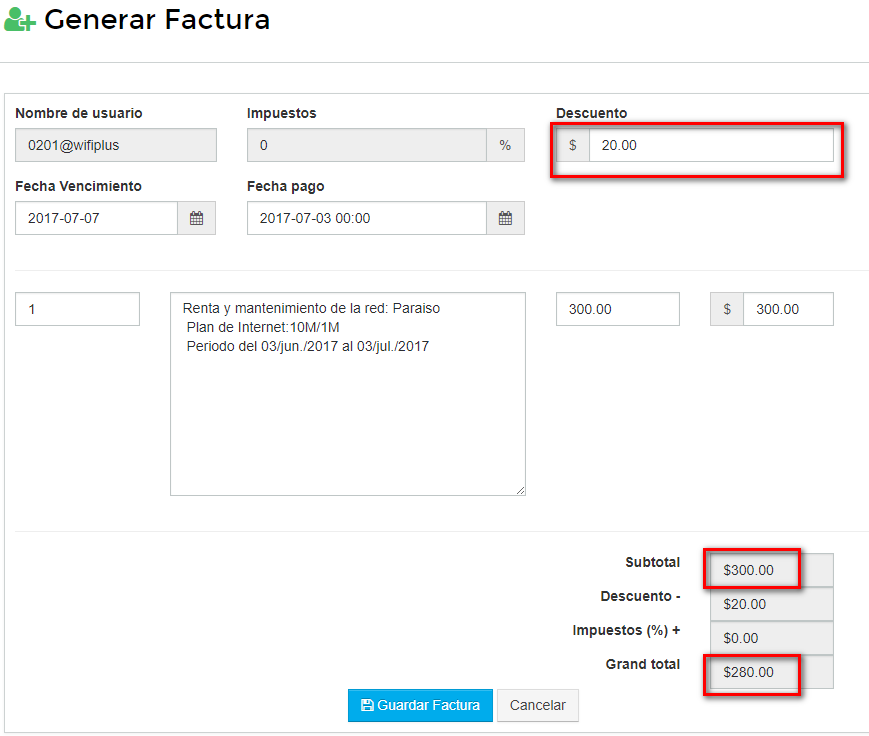869x736 pixels.
Task: Click the dollar sign beside Descuento input
Action: click(x=573, y=145)
